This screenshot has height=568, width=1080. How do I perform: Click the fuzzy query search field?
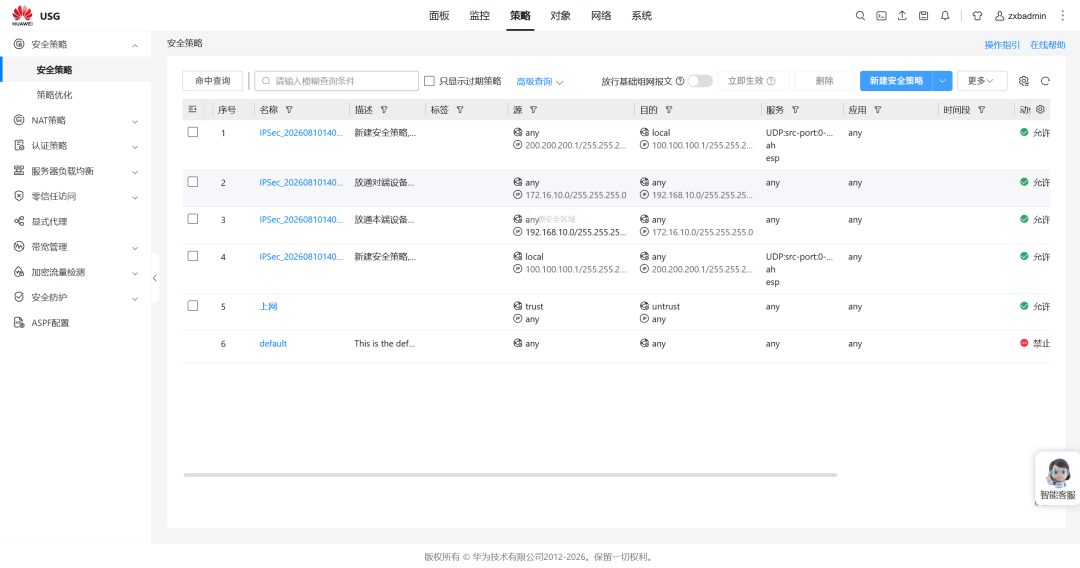[x=336, y=81]
